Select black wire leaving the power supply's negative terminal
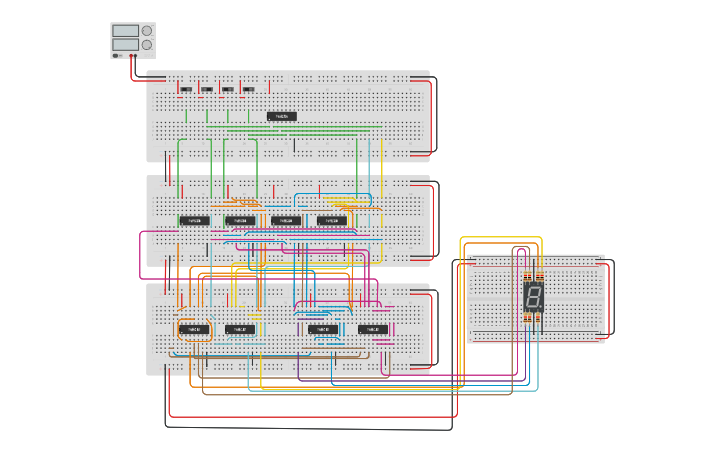725x453 pixels. click(136, 68)
